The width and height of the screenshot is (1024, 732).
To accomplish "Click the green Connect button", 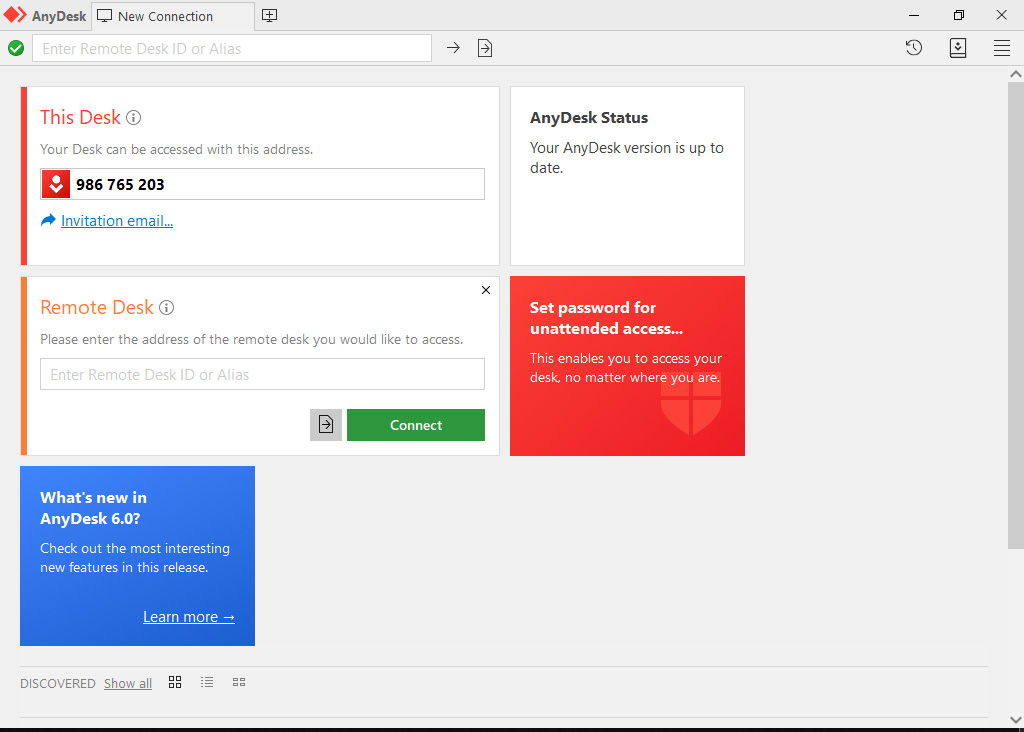I will click(x=416, y=425).
